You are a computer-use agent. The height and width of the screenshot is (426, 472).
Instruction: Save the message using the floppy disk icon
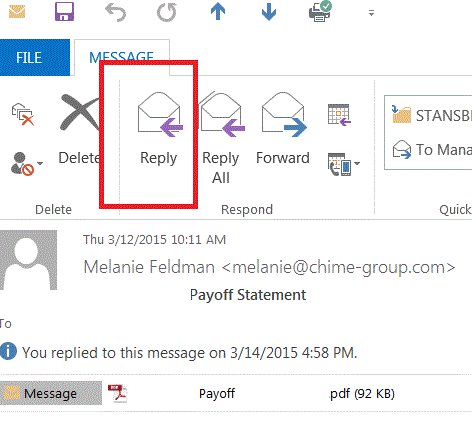click(64, 12)
